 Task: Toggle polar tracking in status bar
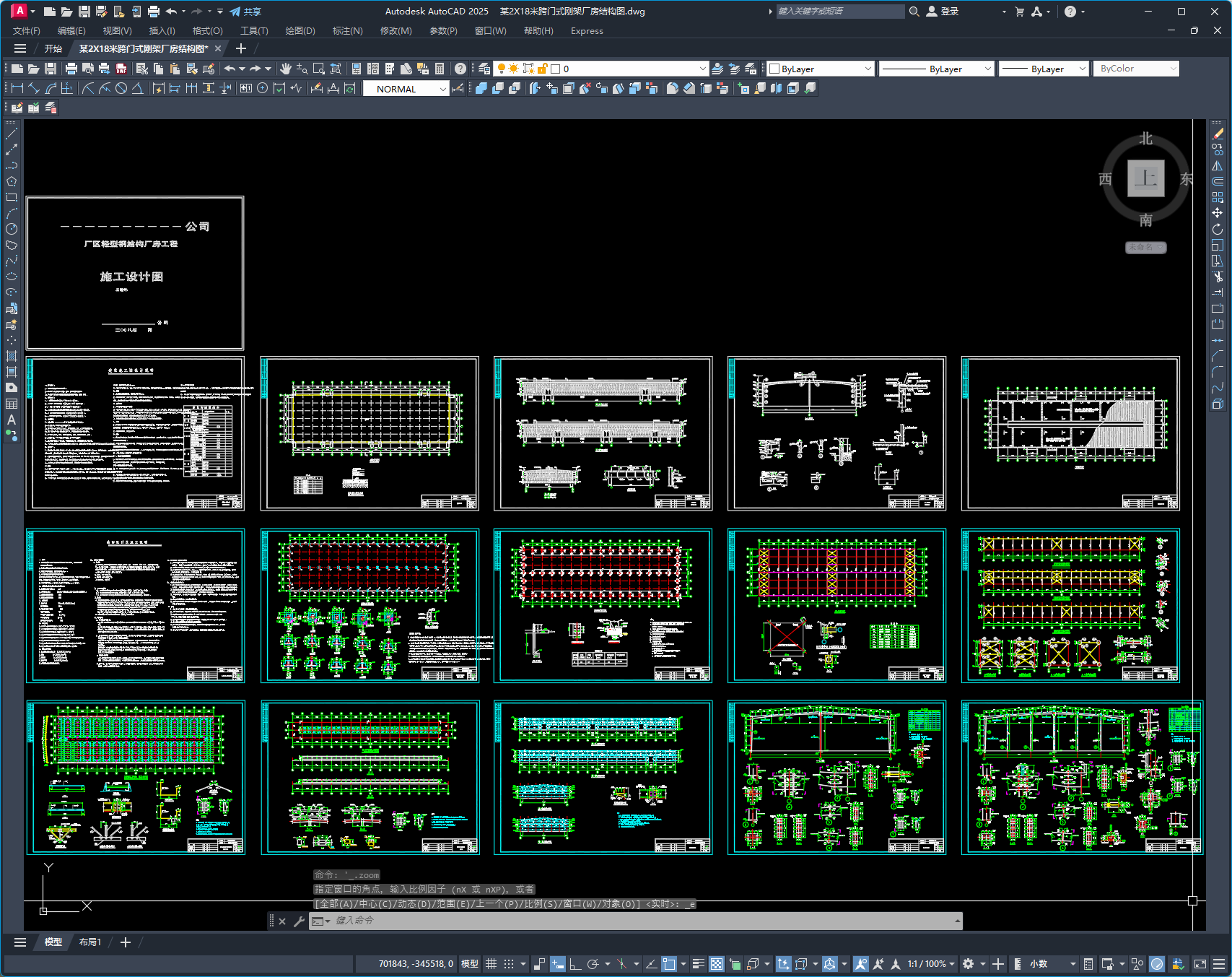593,964
